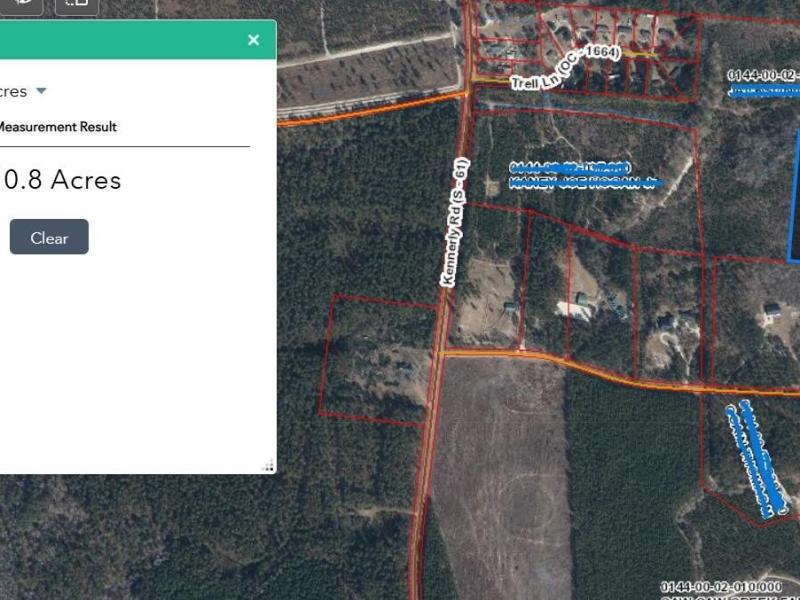
Task: Click parcel label 0144-00-02-010.000
Action: tap(720, 587)
